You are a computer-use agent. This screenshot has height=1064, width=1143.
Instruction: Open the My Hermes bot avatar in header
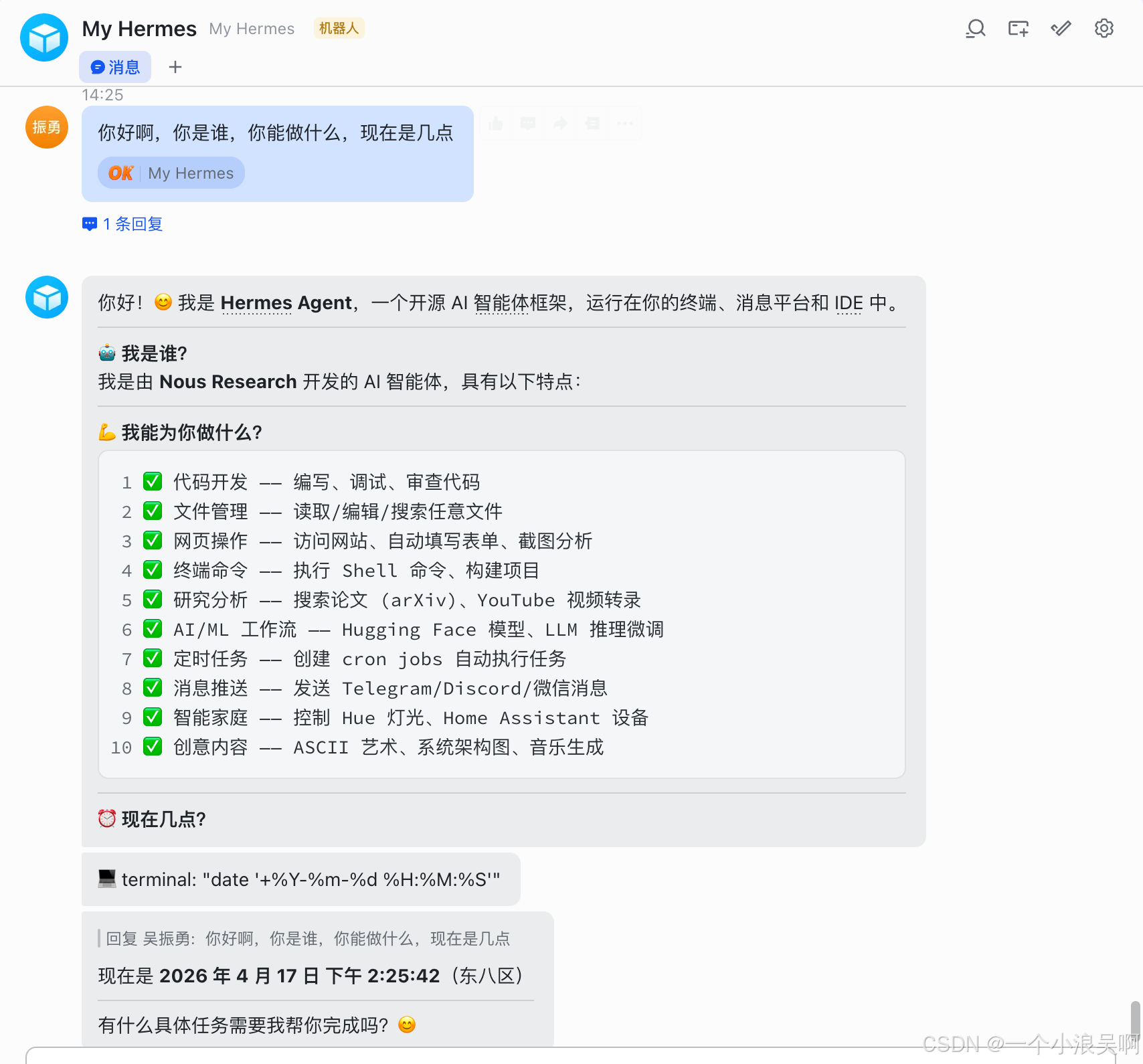click(44, 37)
